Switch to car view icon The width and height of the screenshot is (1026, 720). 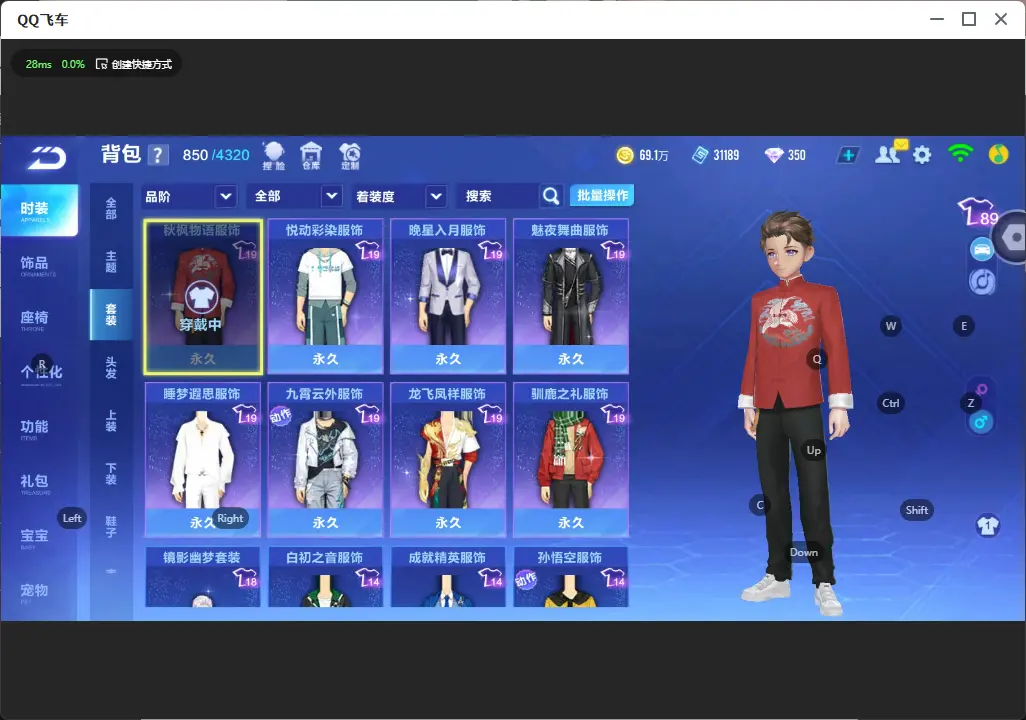click(982, 249)
